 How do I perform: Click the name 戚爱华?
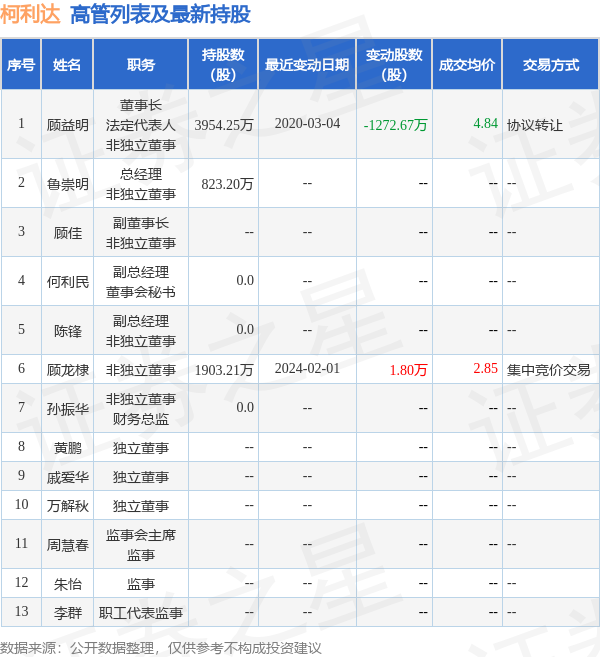[67, 477]
